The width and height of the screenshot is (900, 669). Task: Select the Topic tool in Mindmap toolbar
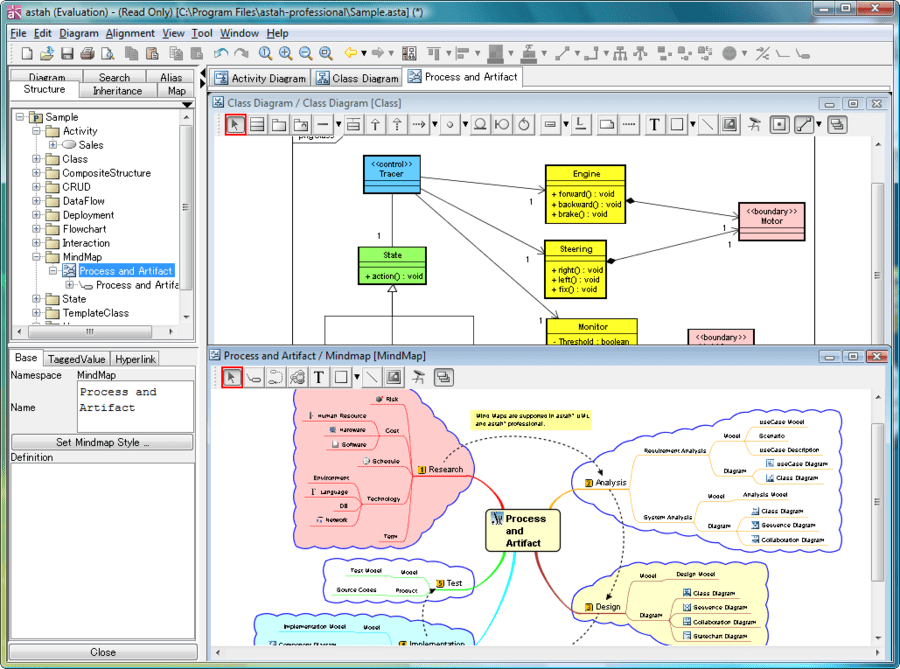254,378
